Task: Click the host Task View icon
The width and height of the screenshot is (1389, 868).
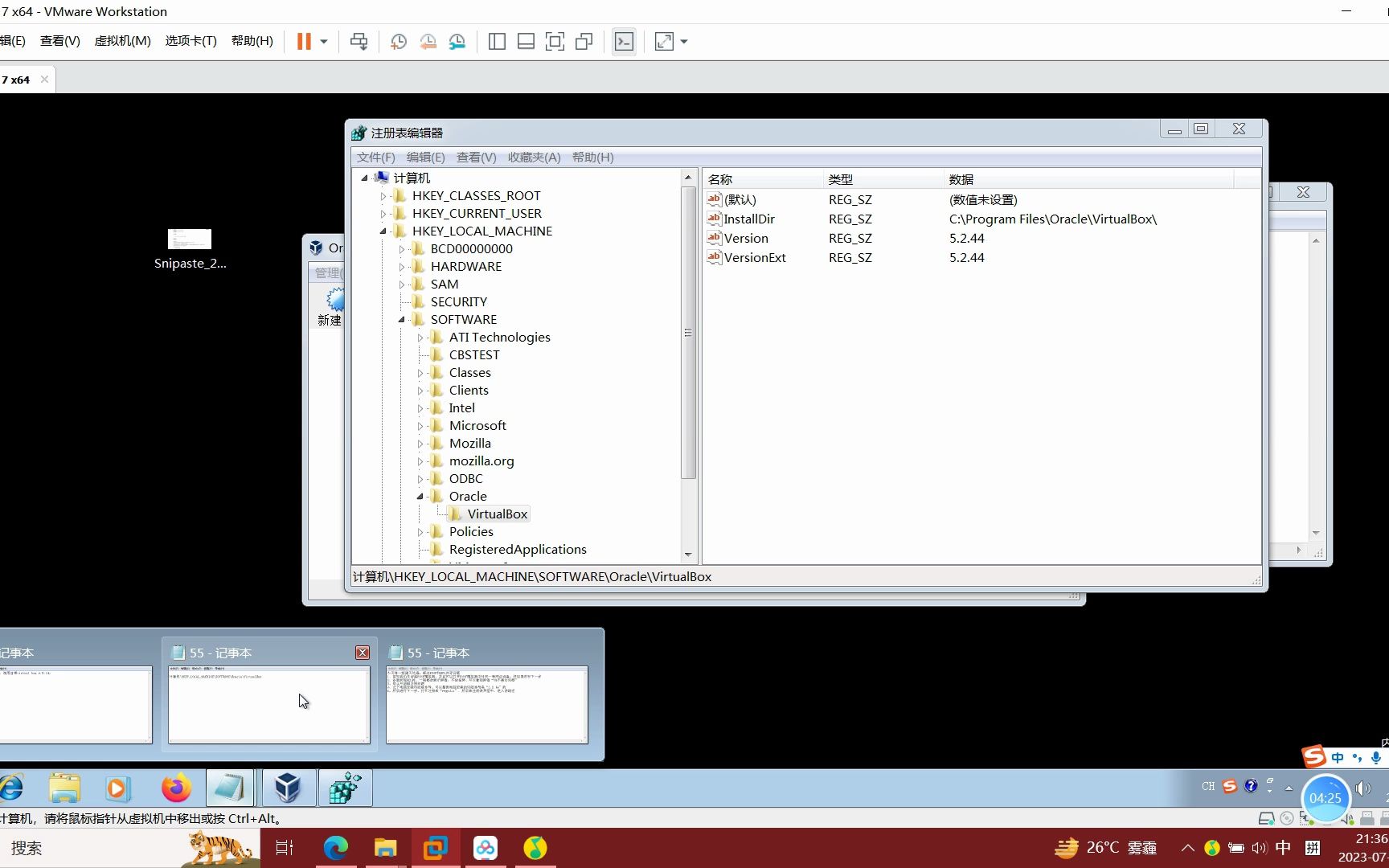Action: tap(285, 848)
